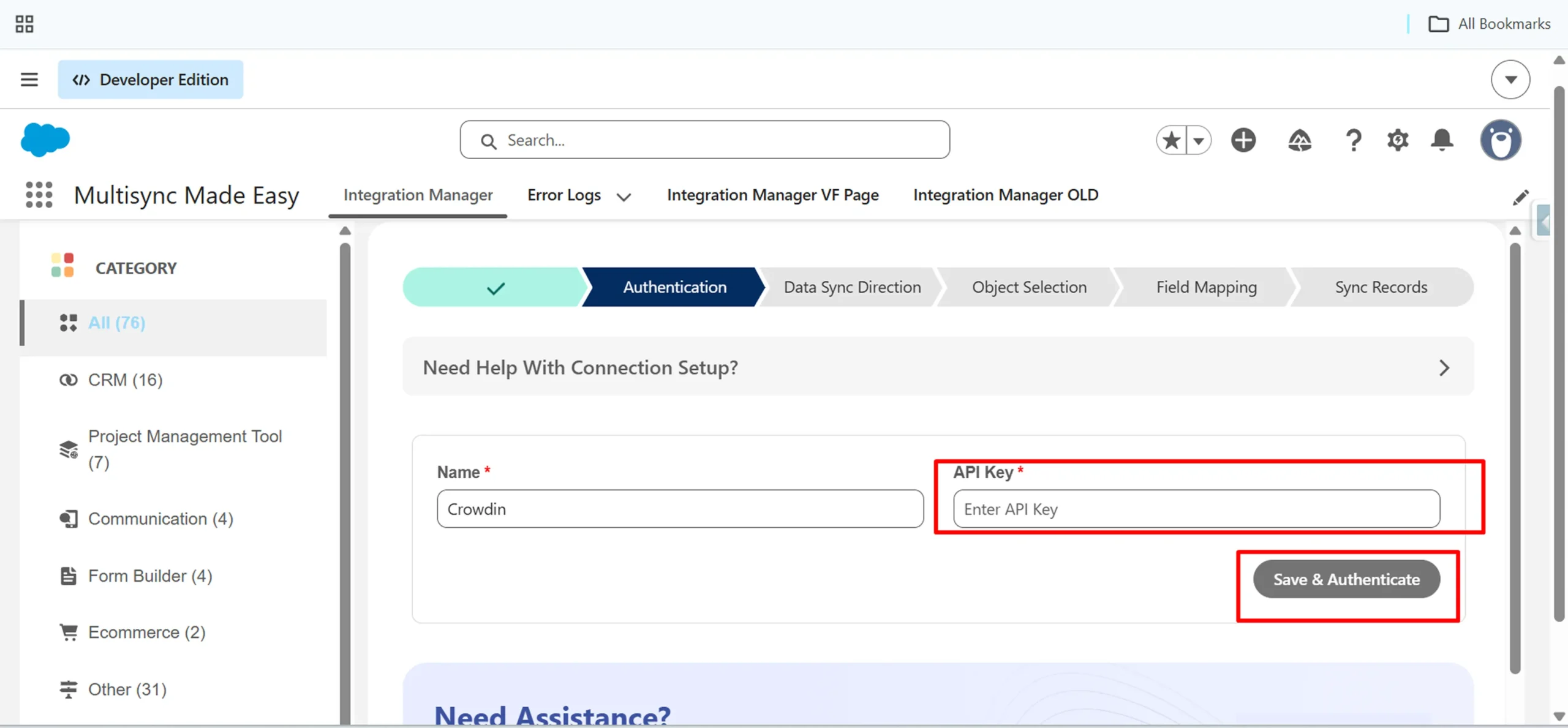Click the completed checkmark step
The width and height of the screenshot is (1568, 728).
tap(494, 287)
